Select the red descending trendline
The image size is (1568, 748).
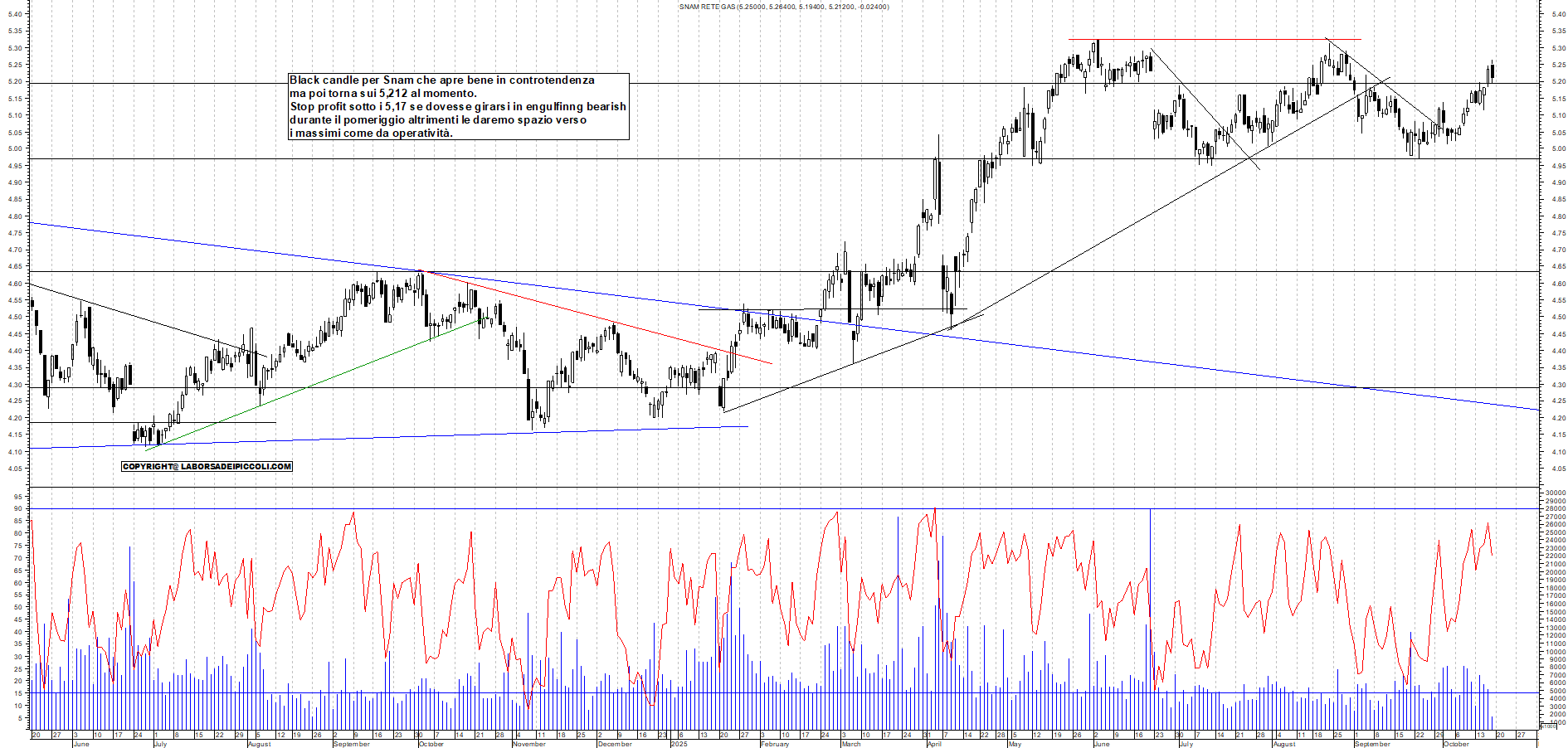[x=597, y=318]
